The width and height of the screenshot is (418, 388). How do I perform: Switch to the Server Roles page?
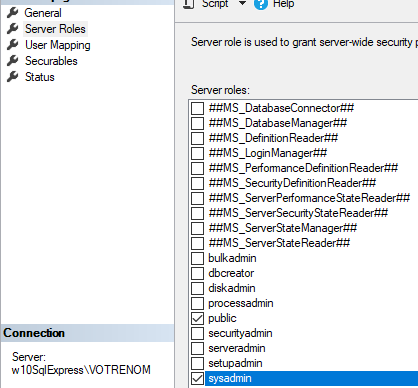point(55,29)
